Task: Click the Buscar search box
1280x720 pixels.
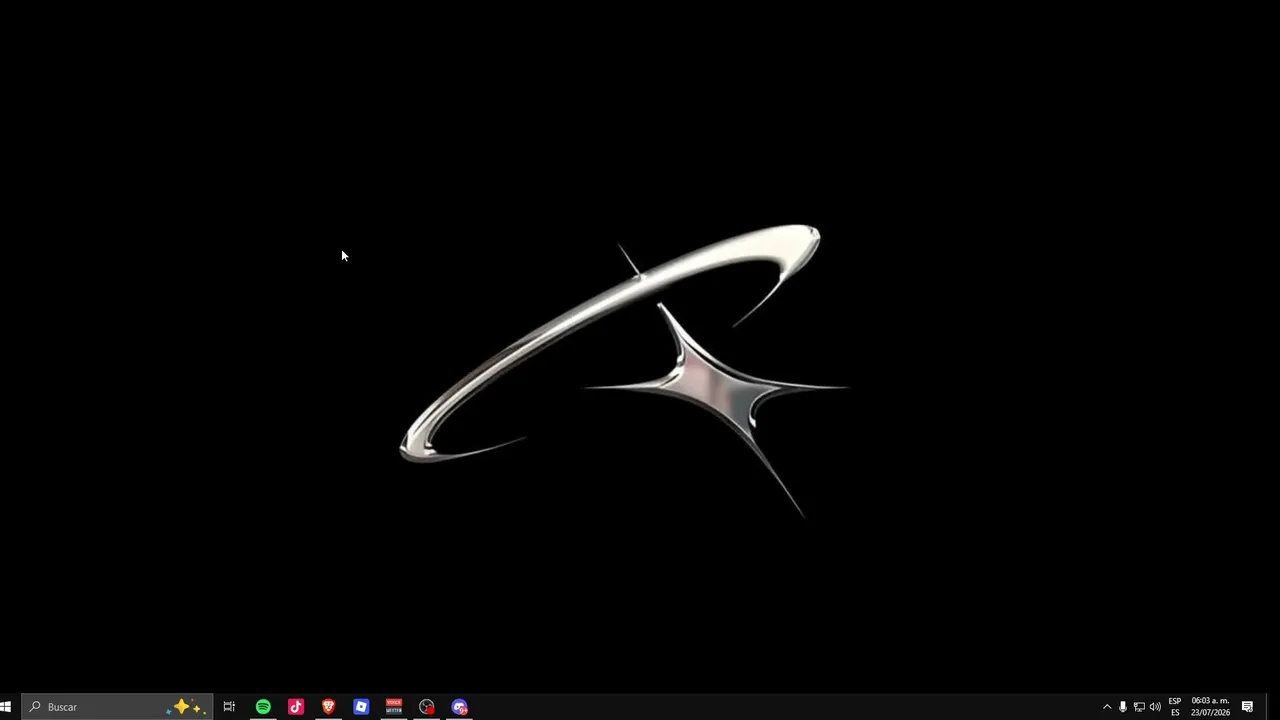Action: tap(117, 707)
